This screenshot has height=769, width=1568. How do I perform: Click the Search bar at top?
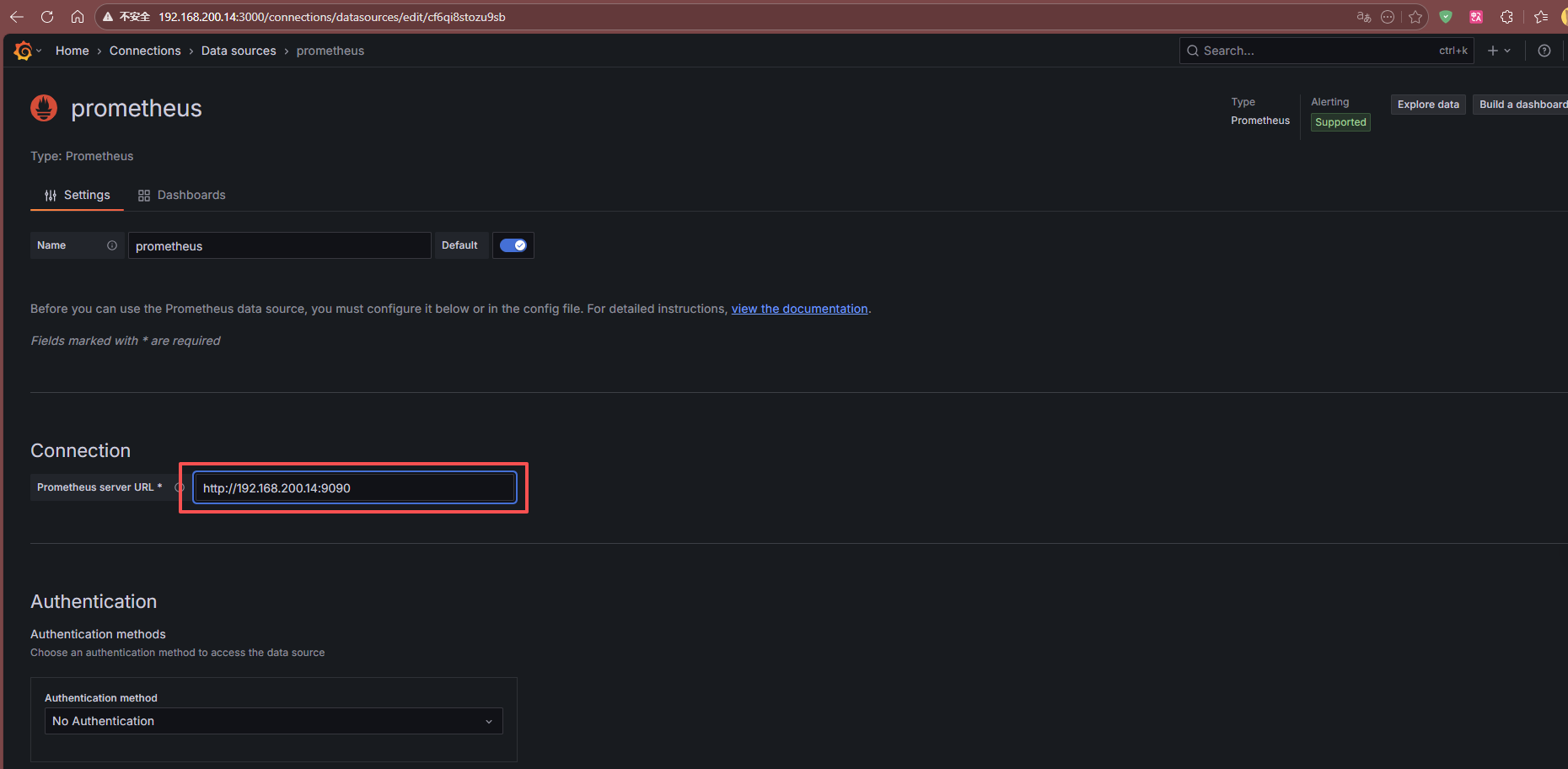tap(1315, 51)
